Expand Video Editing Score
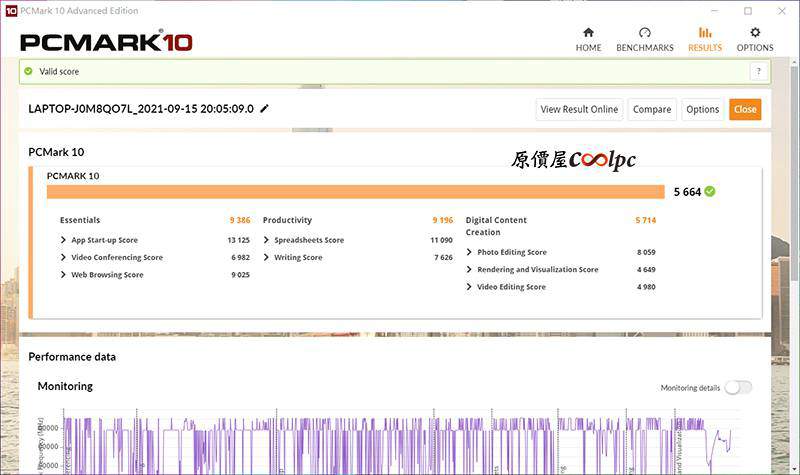The width and height of the screenshot is (800, 475). click(x=469, y=287)
